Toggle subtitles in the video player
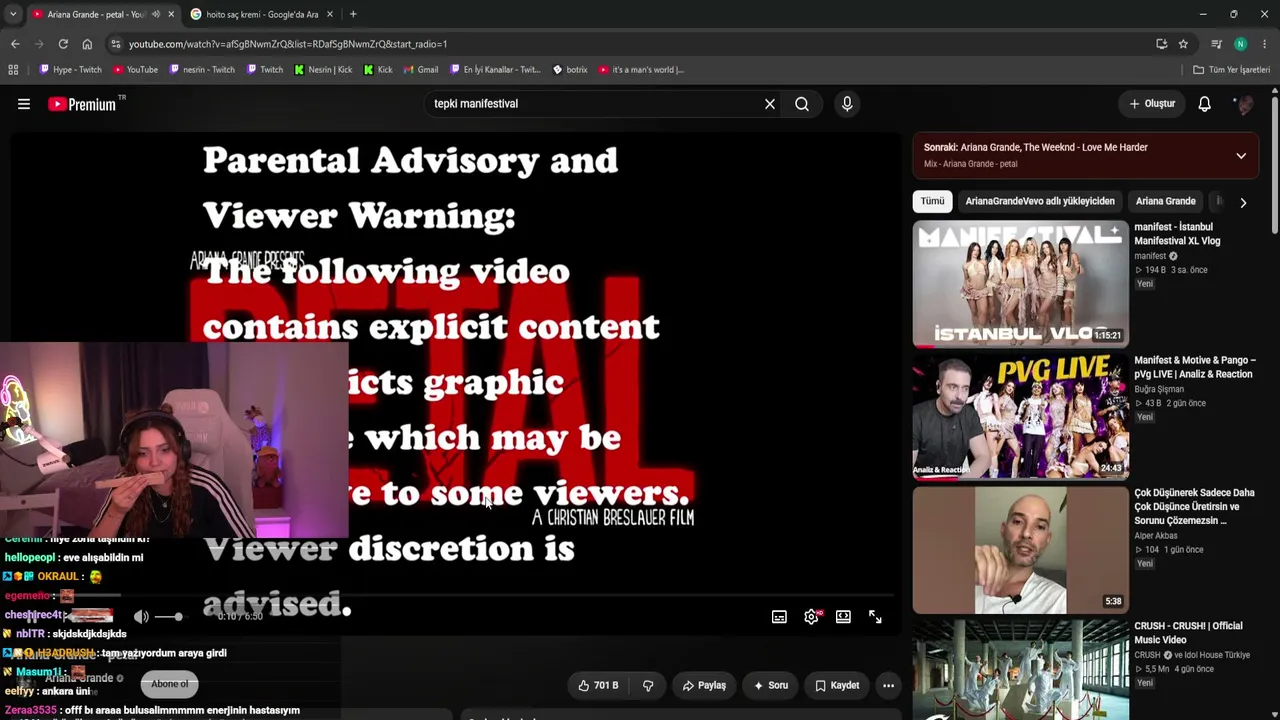 coord(779,617)
